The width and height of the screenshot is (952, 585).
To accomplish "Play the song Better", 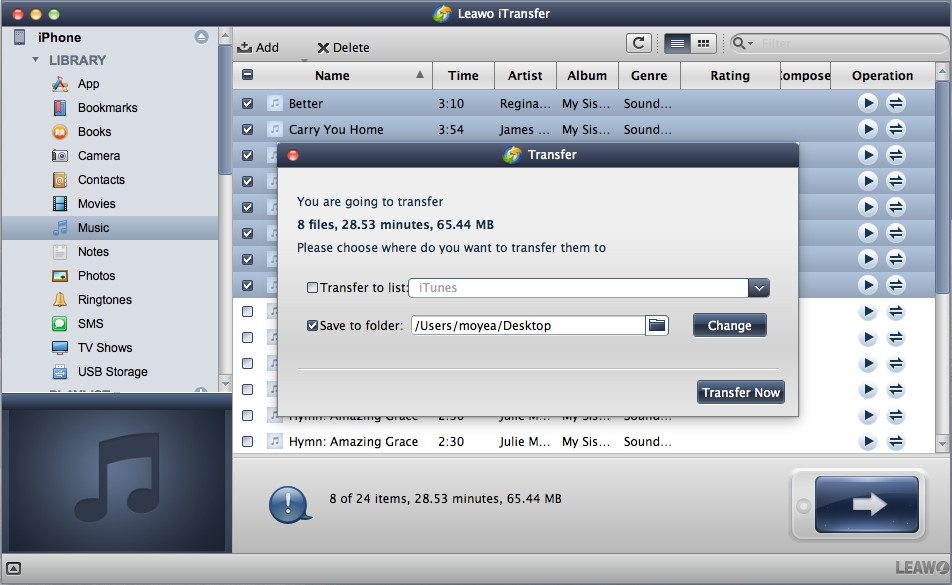I will [x=868, y=103].
